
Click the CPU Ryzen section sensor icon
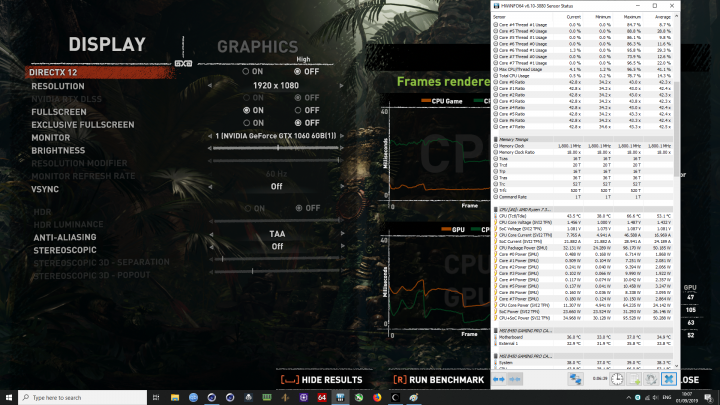[495, 209]
